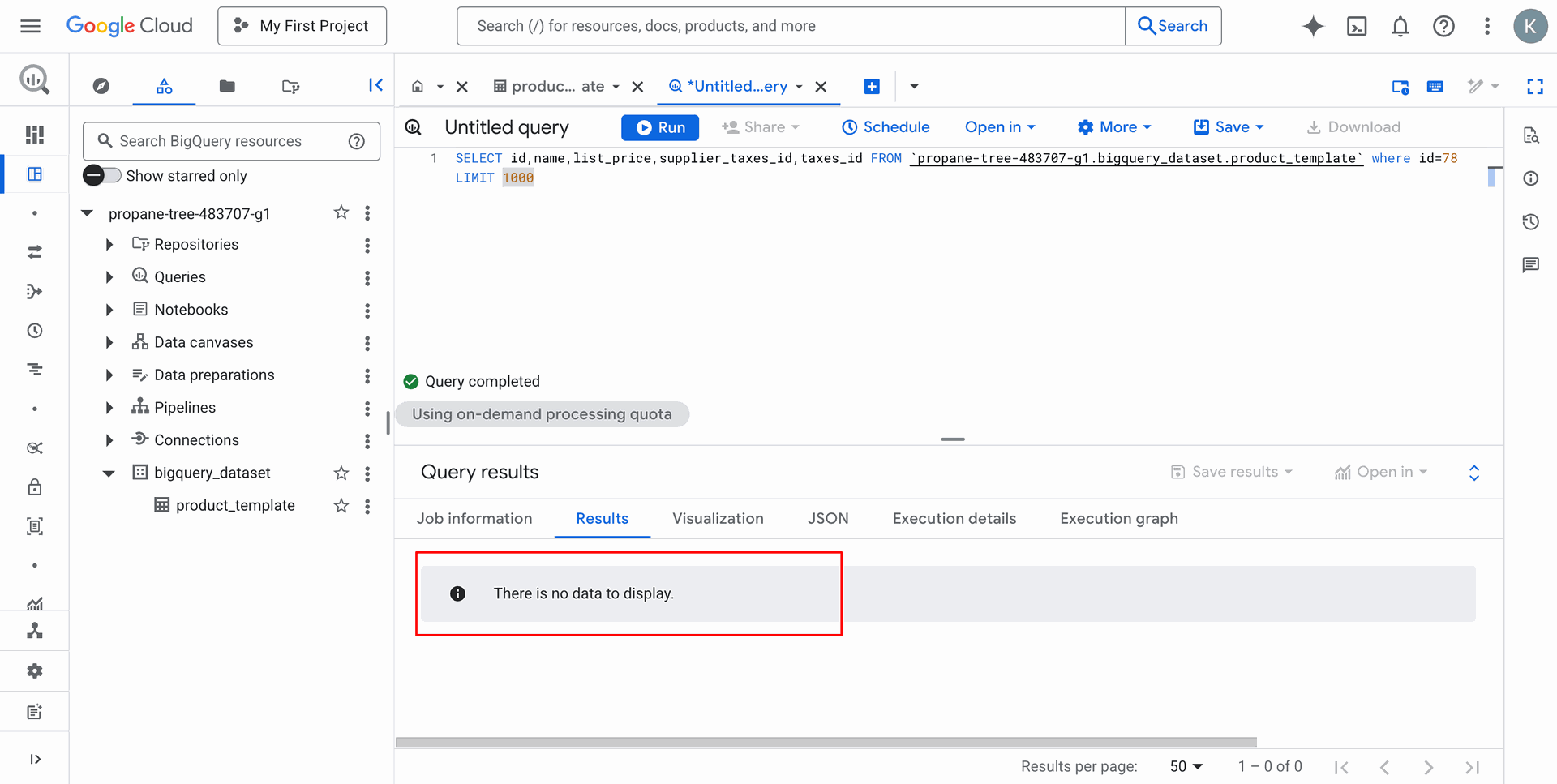Viewport: 1557px width, 784px height.
Task: Click the horizontal scrollbar under results
Action: click(826, 742)
